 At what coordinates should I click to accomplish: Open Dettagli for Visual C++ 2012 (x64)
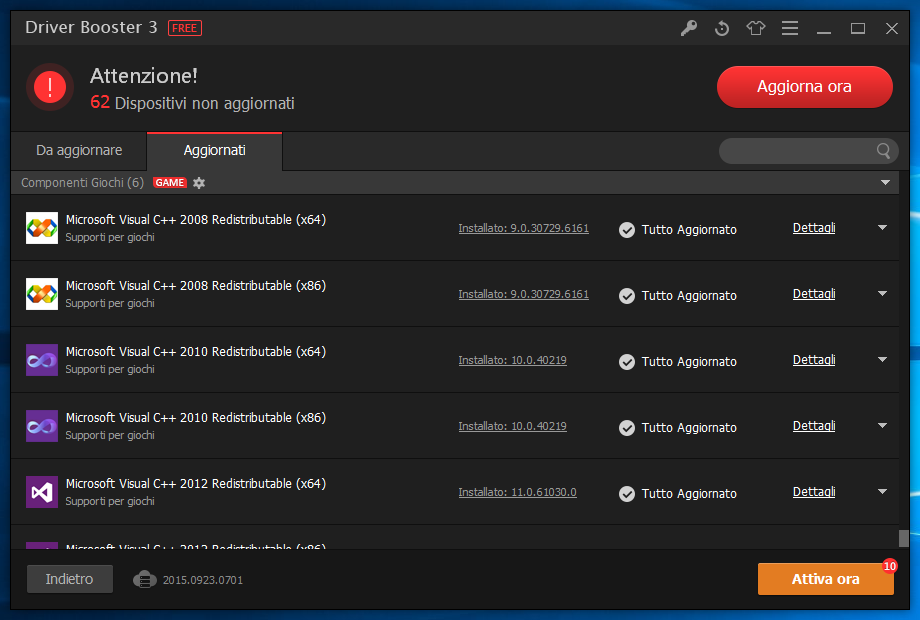pyautogui.click(x=814, y=492)
